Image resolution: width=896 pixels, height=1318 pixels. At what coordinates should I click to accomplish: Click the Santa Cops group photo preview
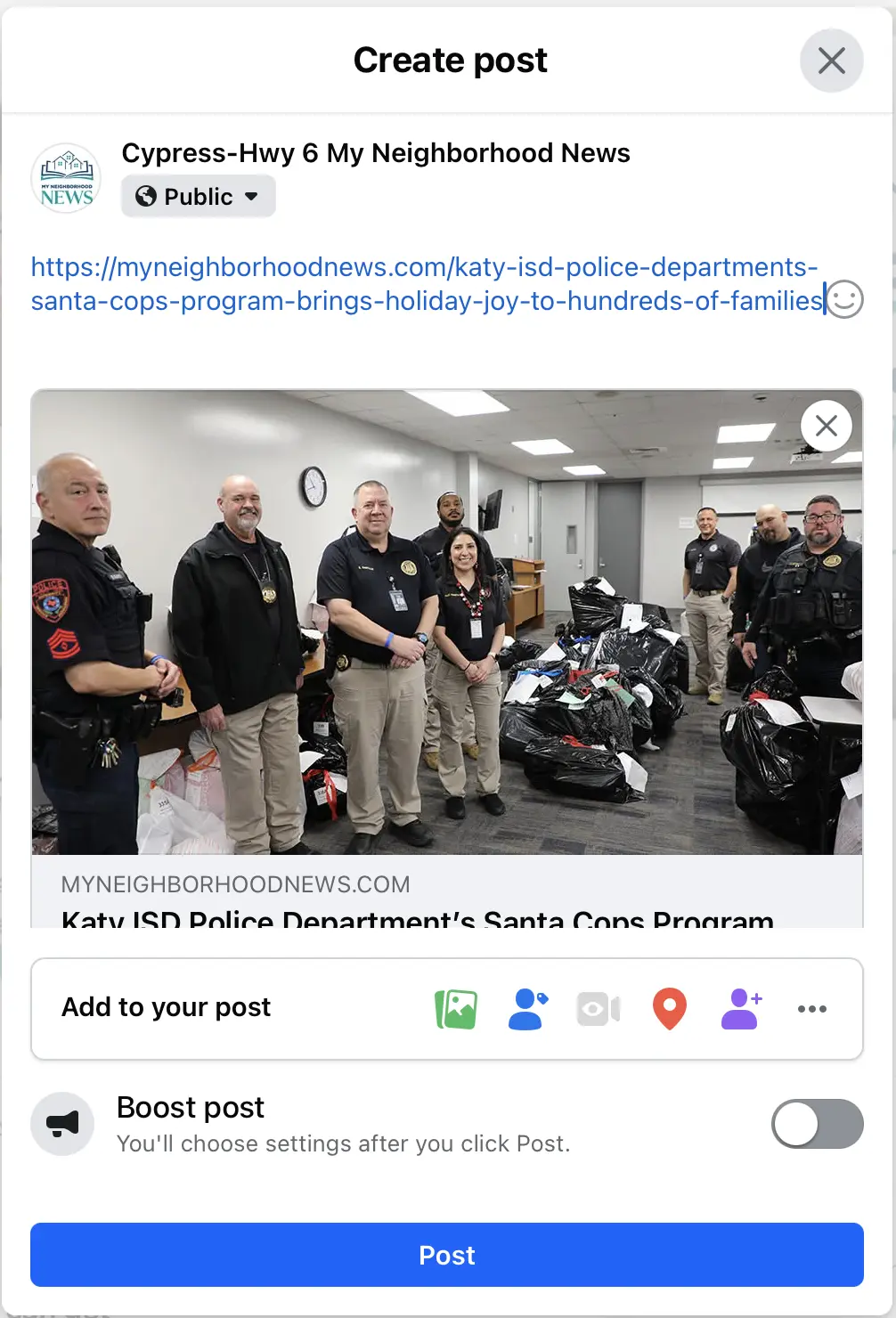[x=447, y=622]
